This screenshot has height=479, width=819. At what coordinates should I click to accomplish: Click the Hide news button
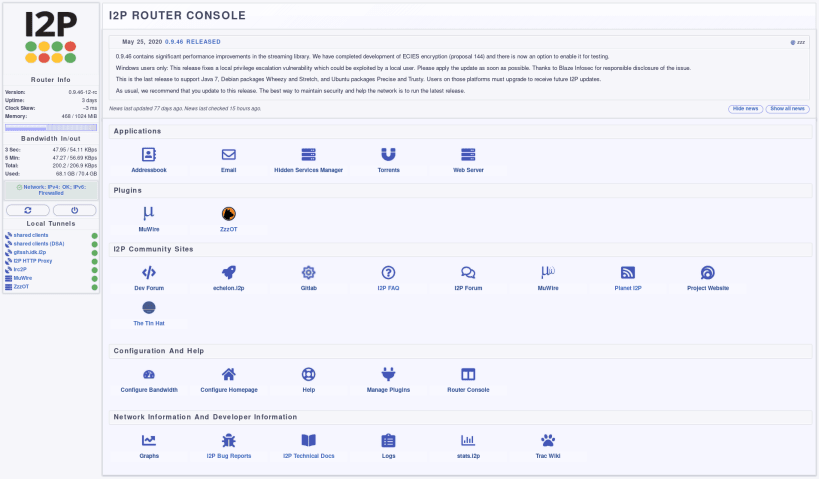click(x=745, y=109)
